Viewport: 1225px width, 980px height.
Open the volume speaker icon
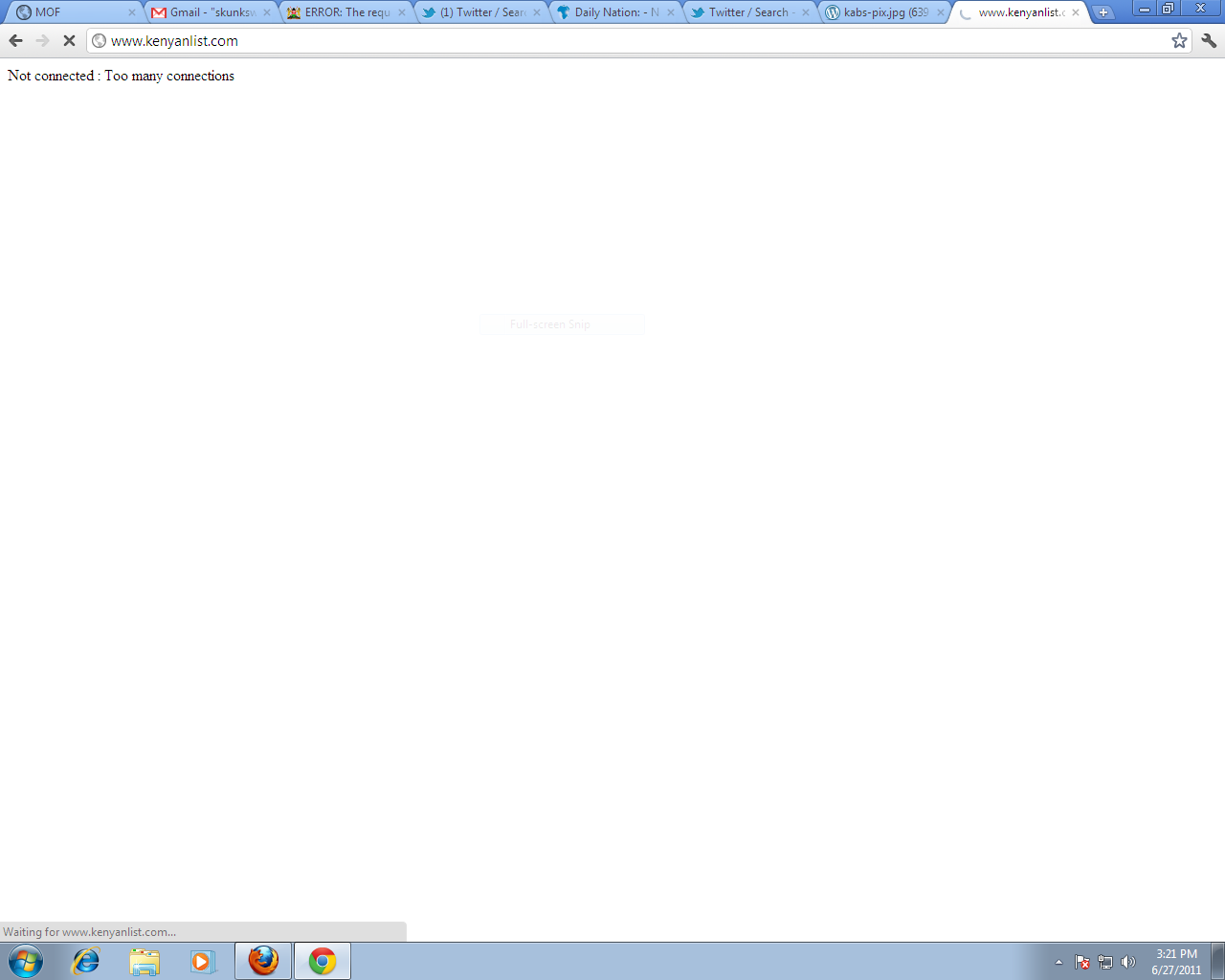1128,962
